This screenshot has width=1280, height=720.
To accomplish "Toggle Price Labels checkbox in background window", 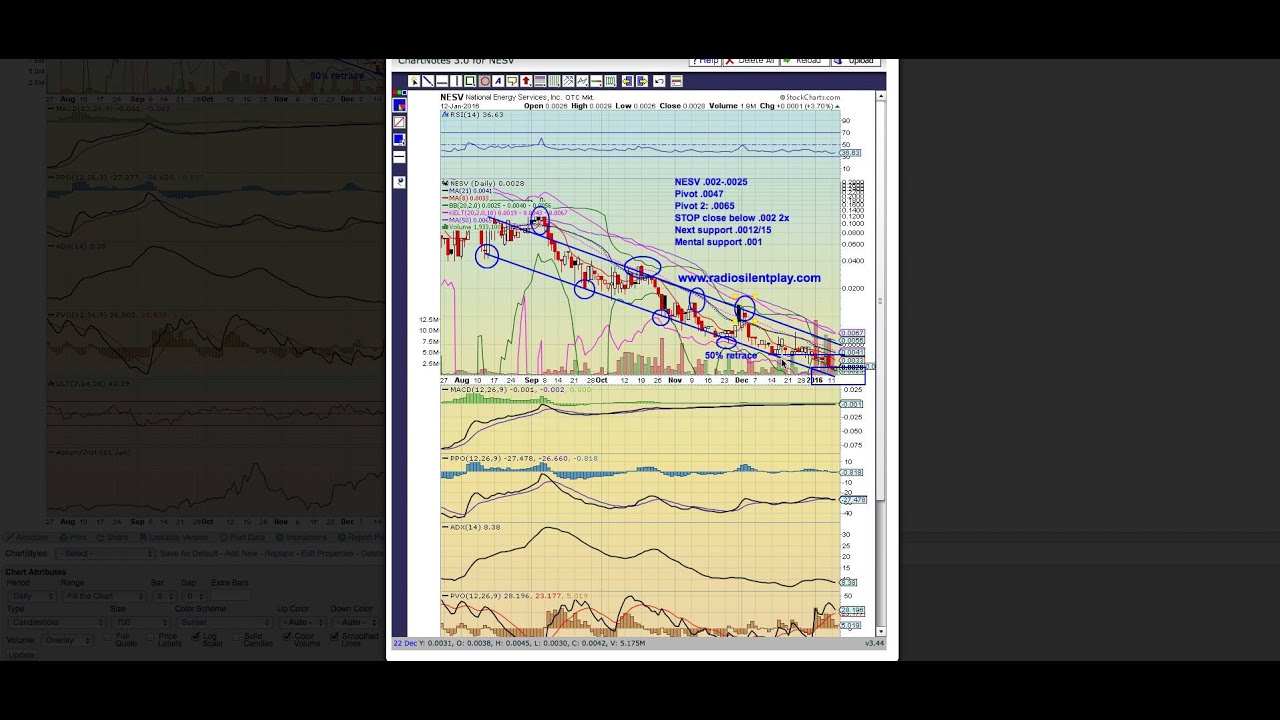I will [x=150, y=637].
